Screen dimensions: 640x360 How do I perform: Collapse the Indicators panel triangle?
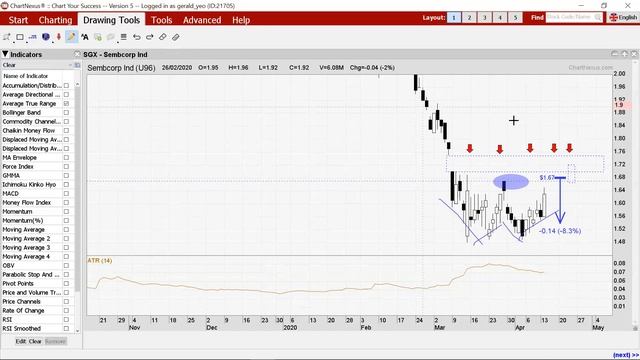pyautogui.click(x=5, y=54)
